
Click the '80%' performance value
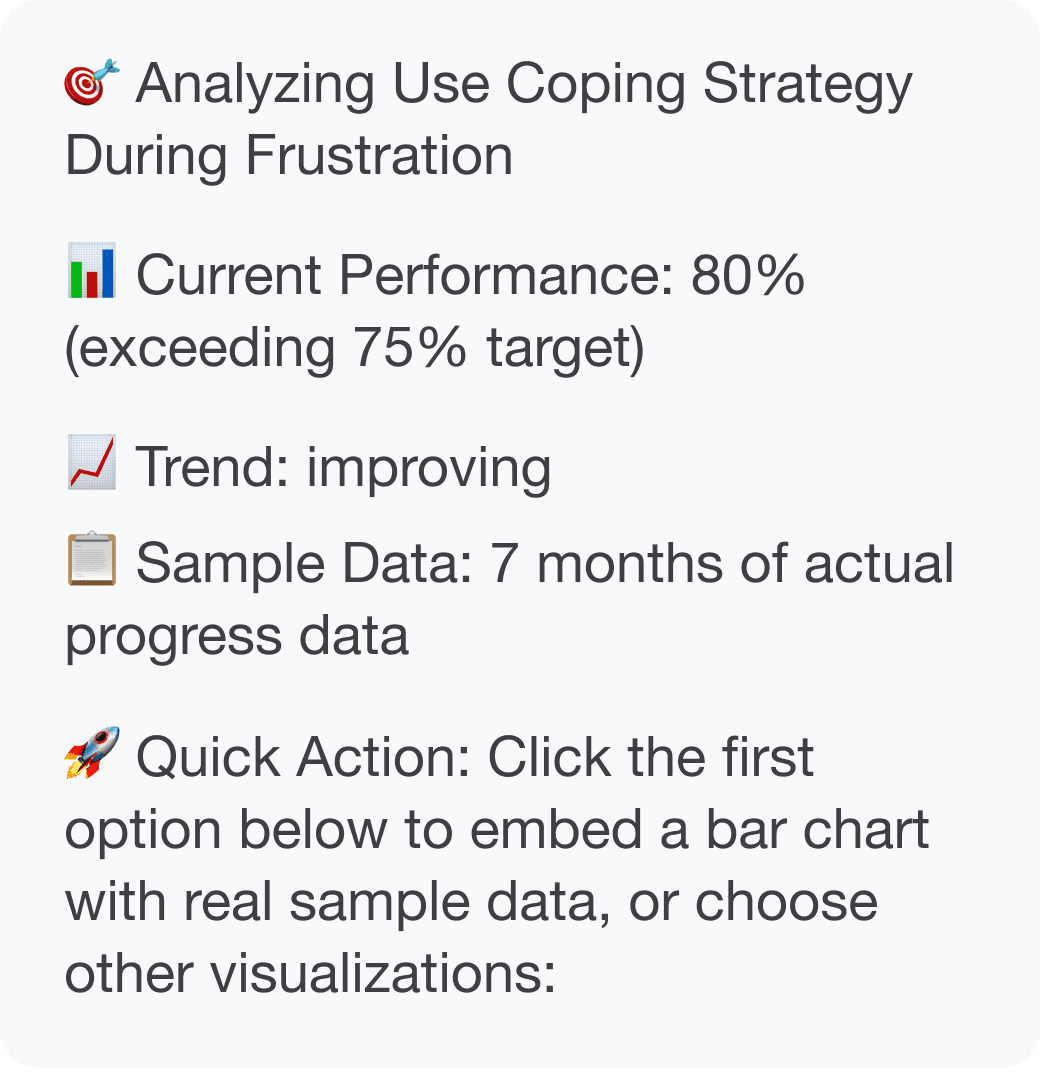[x=747, y=275]
